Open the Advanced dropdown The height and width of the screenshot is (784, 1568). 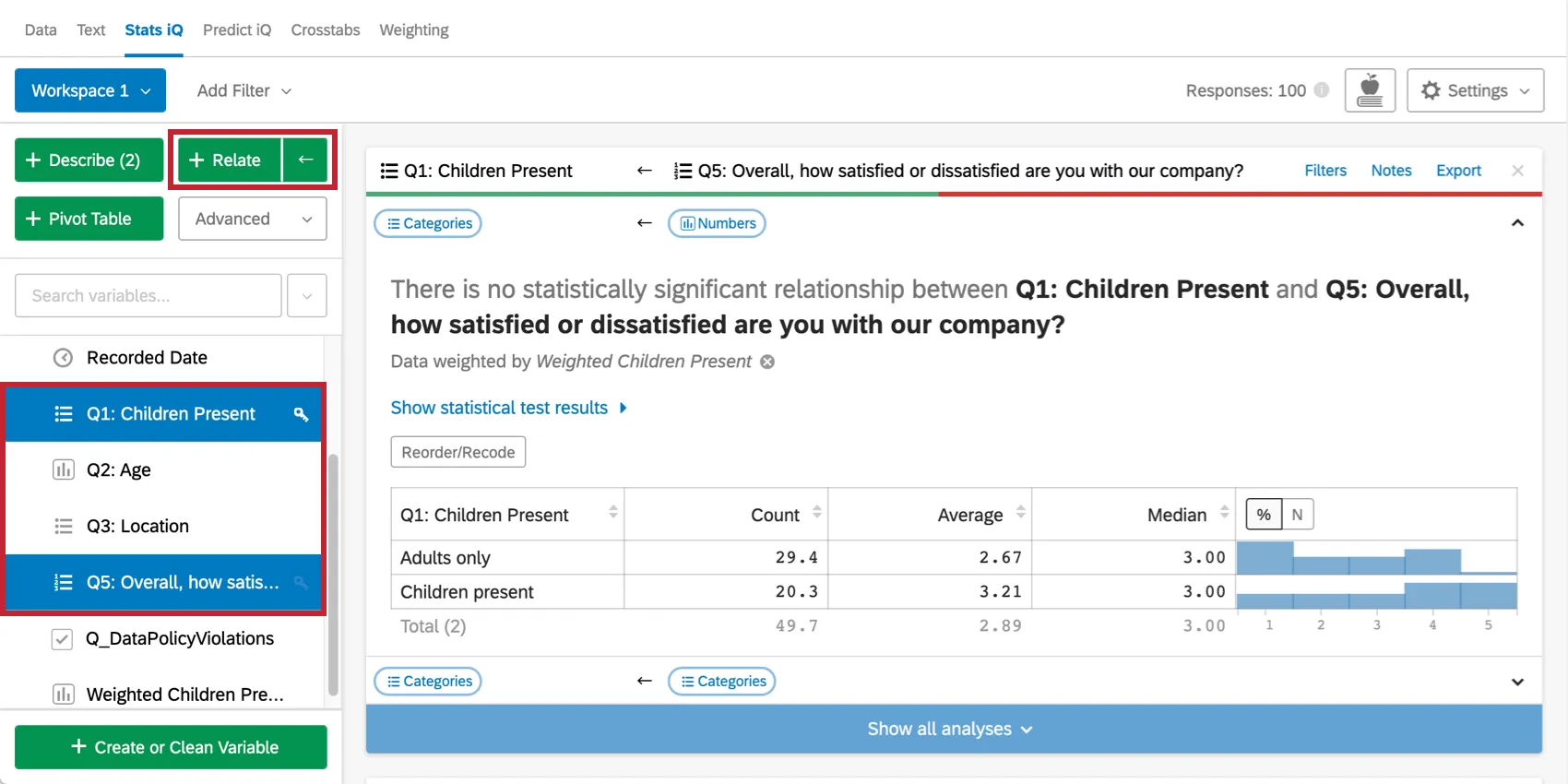coord(252,219)
